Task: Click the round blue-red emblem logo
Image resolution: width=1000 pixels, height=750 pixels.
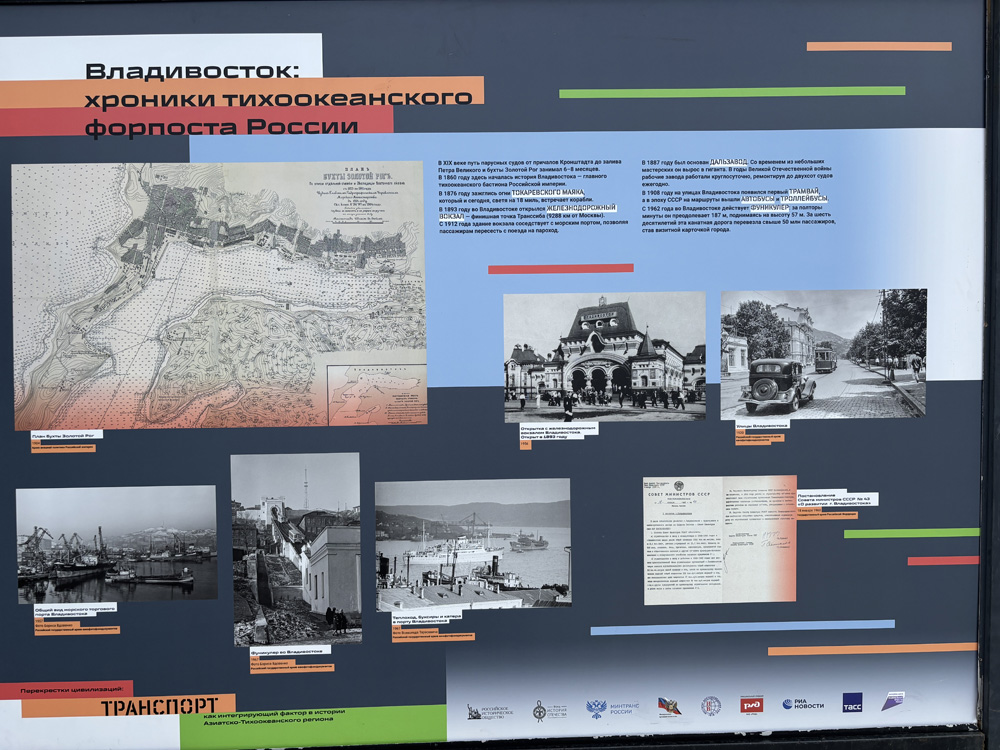Action: tap(711, 705)
